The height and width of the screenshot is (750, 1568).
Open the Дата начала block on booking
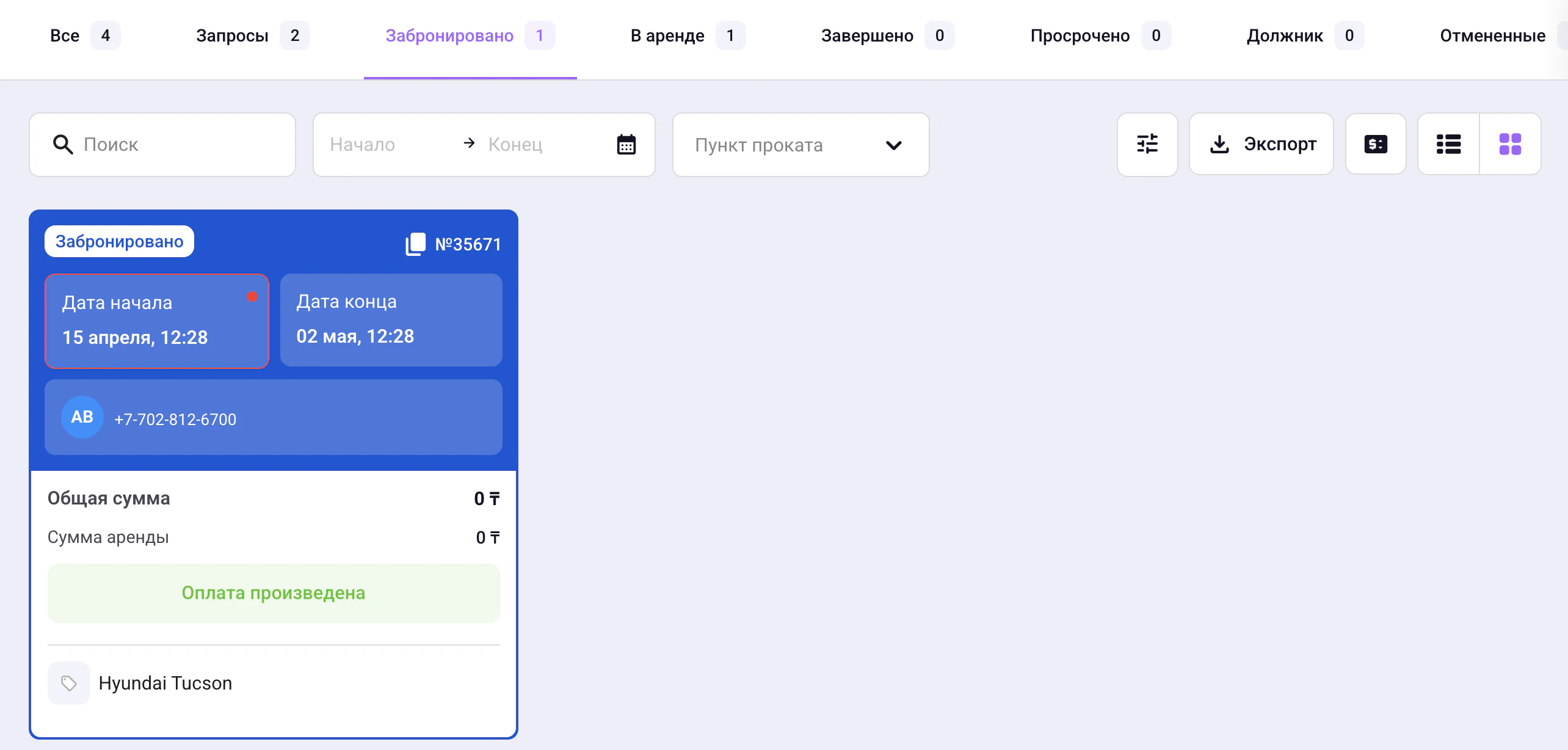click(x=157, y=321)
